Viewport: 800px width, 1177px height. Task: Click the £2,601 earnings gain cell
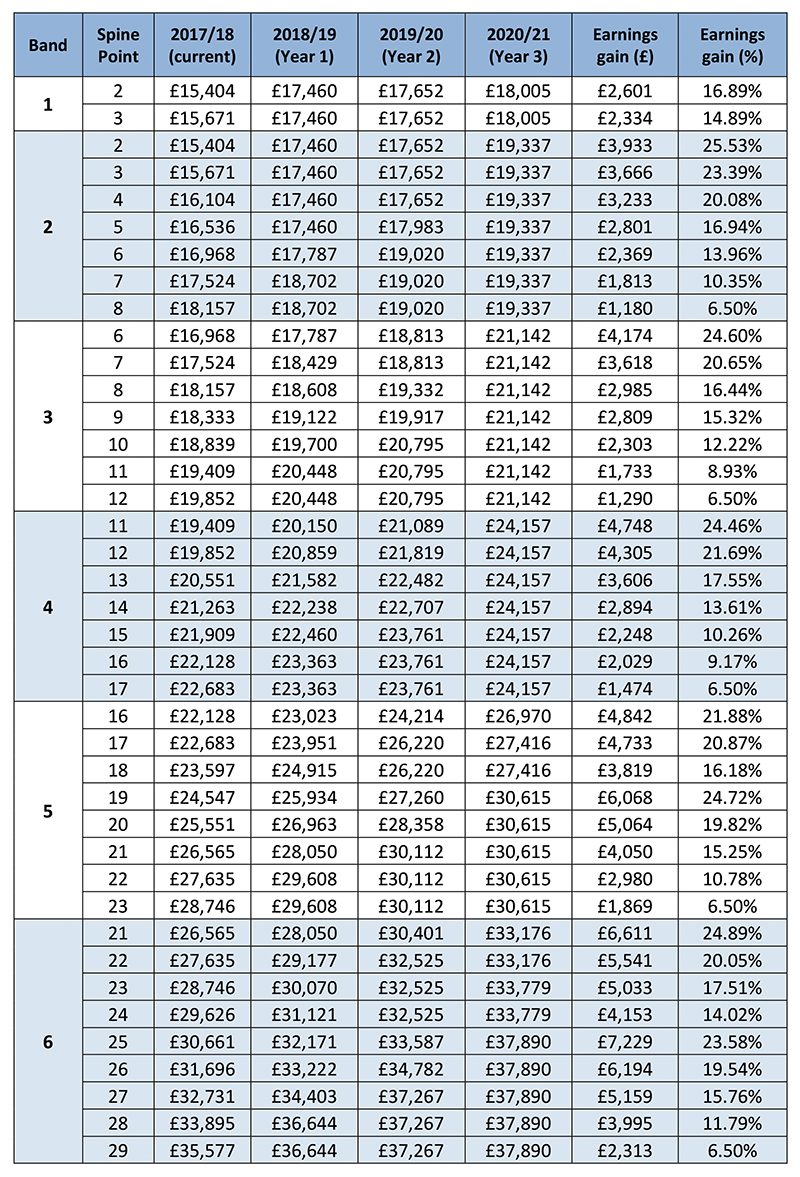coord(625,92)
